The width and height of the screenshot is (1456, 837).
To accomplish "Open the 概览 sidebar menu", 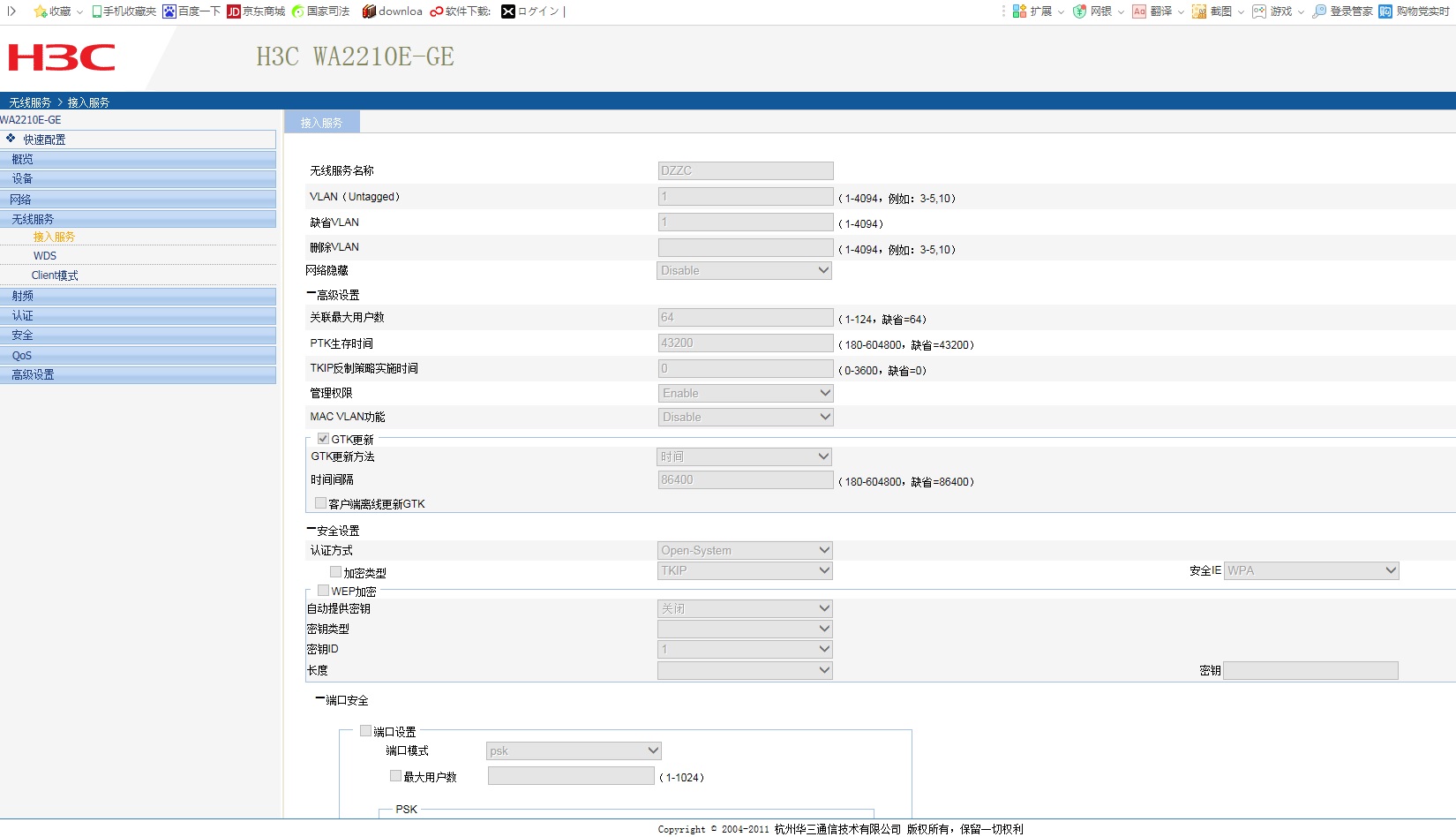I will [138, 159].
